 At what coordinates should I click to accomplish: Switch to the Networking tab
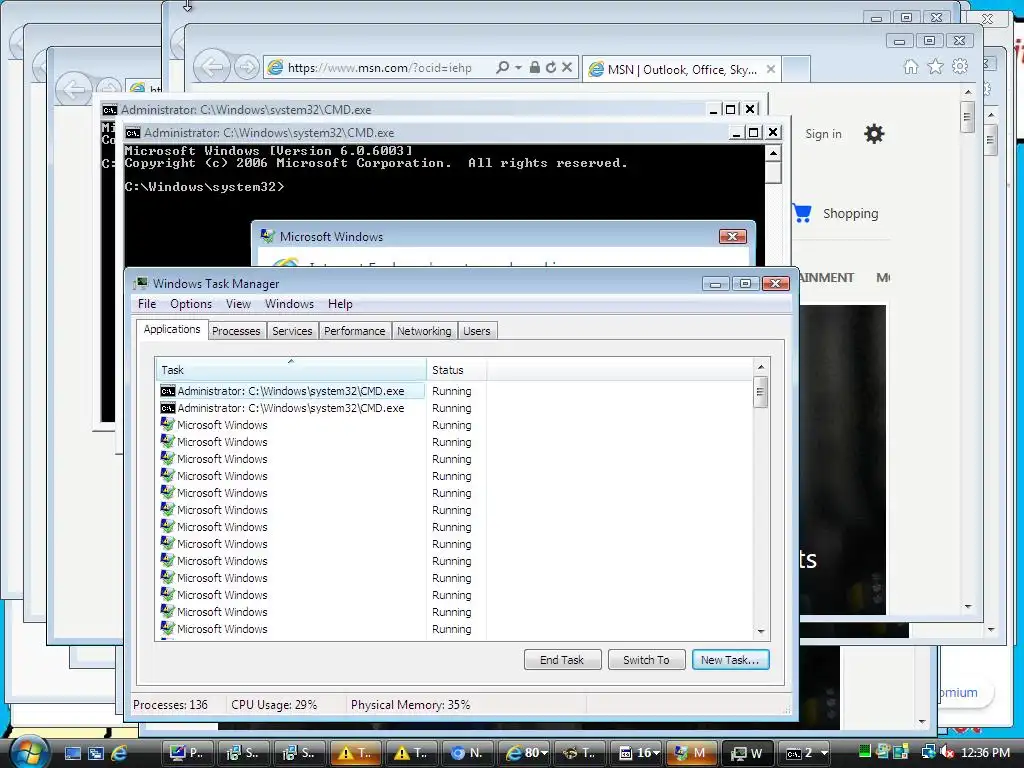click(x=424, y=331)
